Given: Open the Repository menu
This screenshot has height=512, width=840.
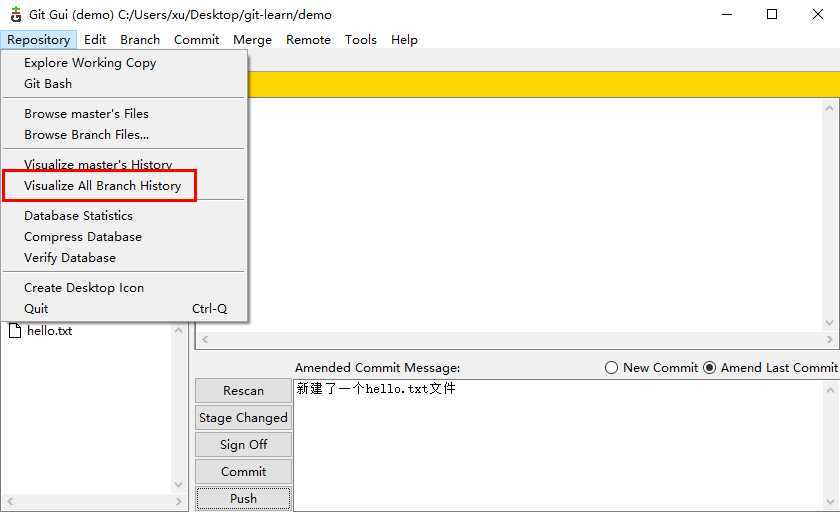Looking at the screenshot, I should click(39, 40).
